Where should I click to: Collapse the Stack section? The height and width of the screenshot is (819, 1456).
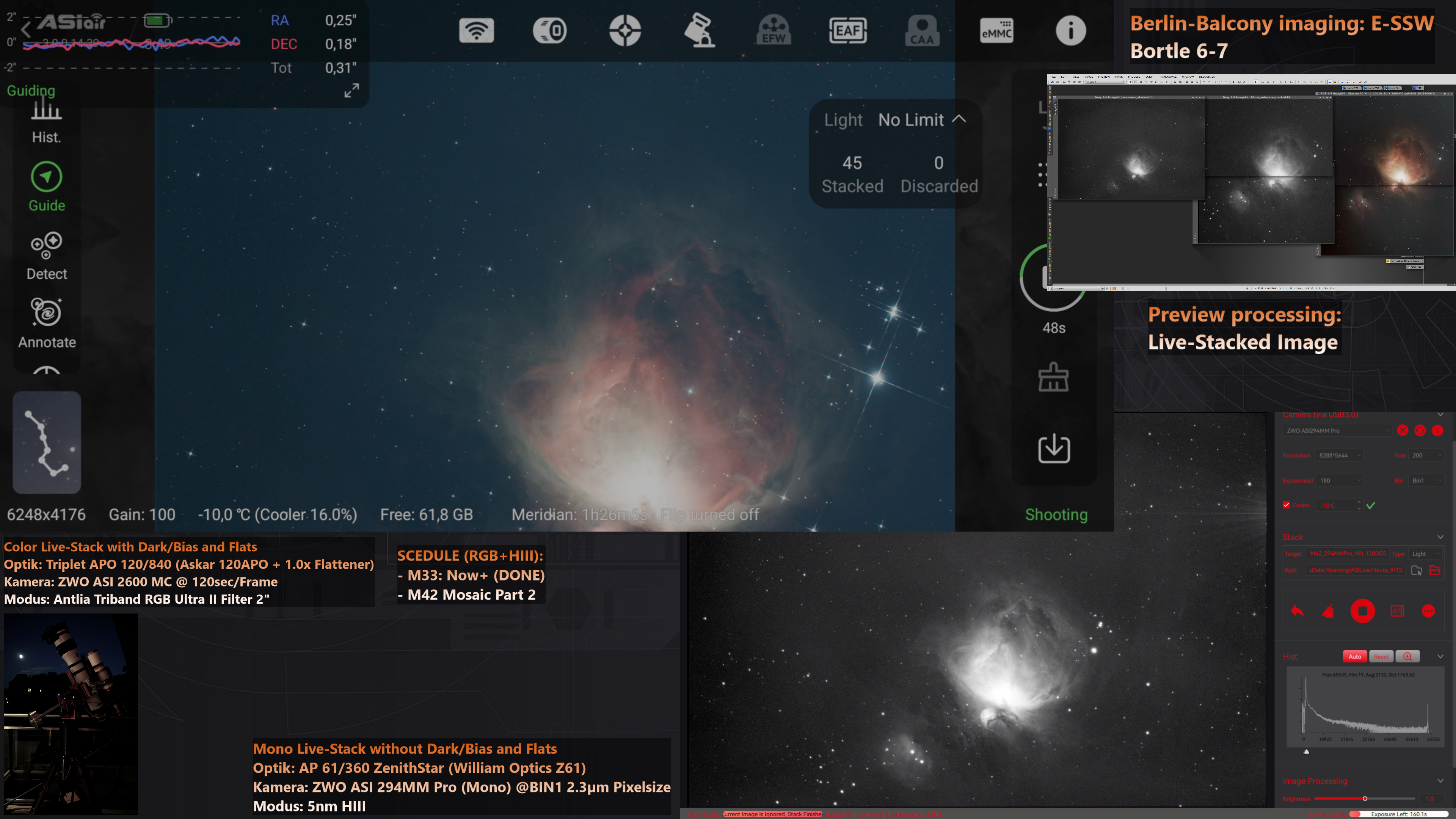point(1440,537)
